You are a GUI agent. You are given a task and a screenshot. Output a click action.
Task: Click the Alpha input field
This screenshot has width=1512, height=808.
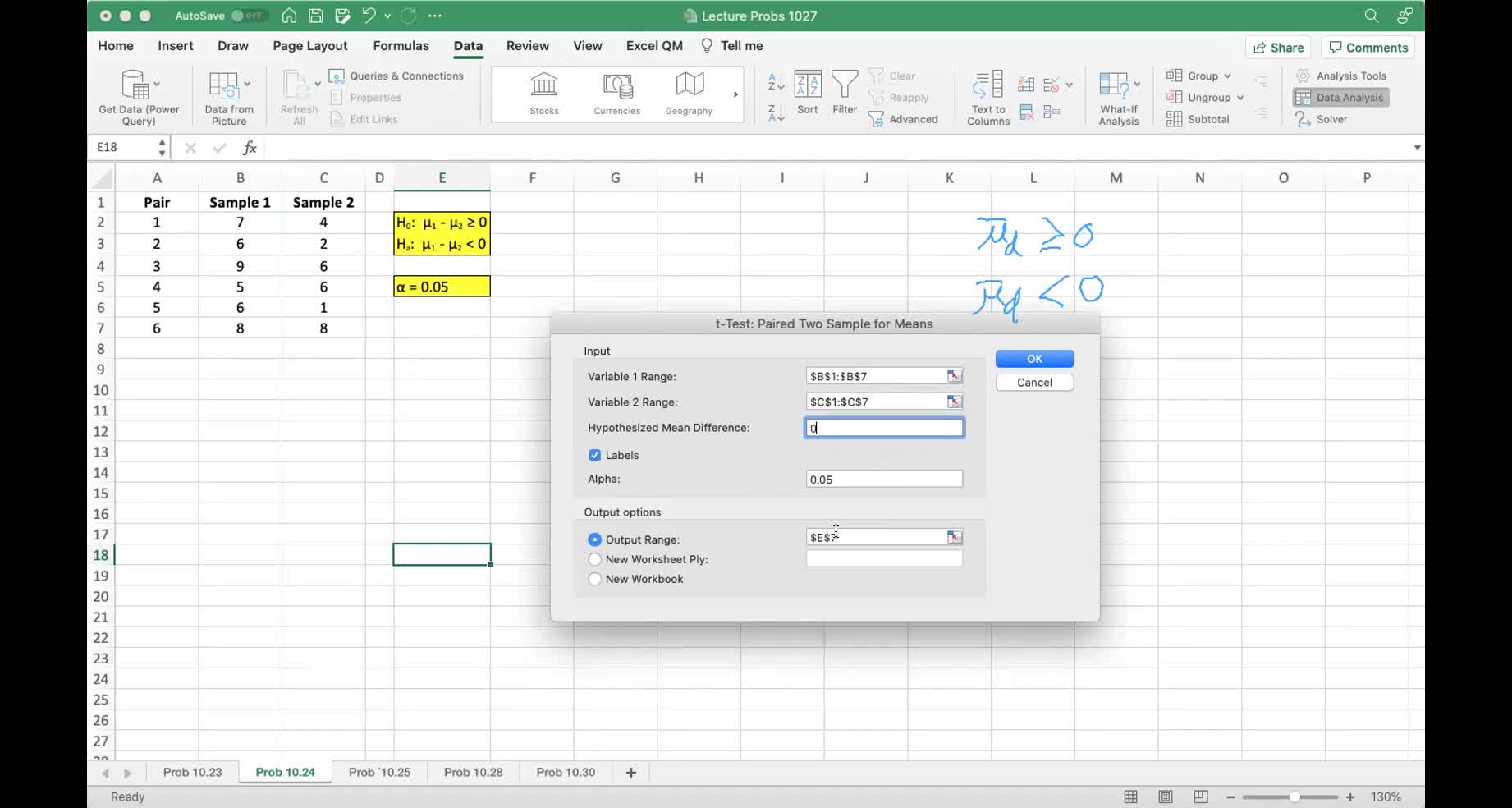(884, 480)
